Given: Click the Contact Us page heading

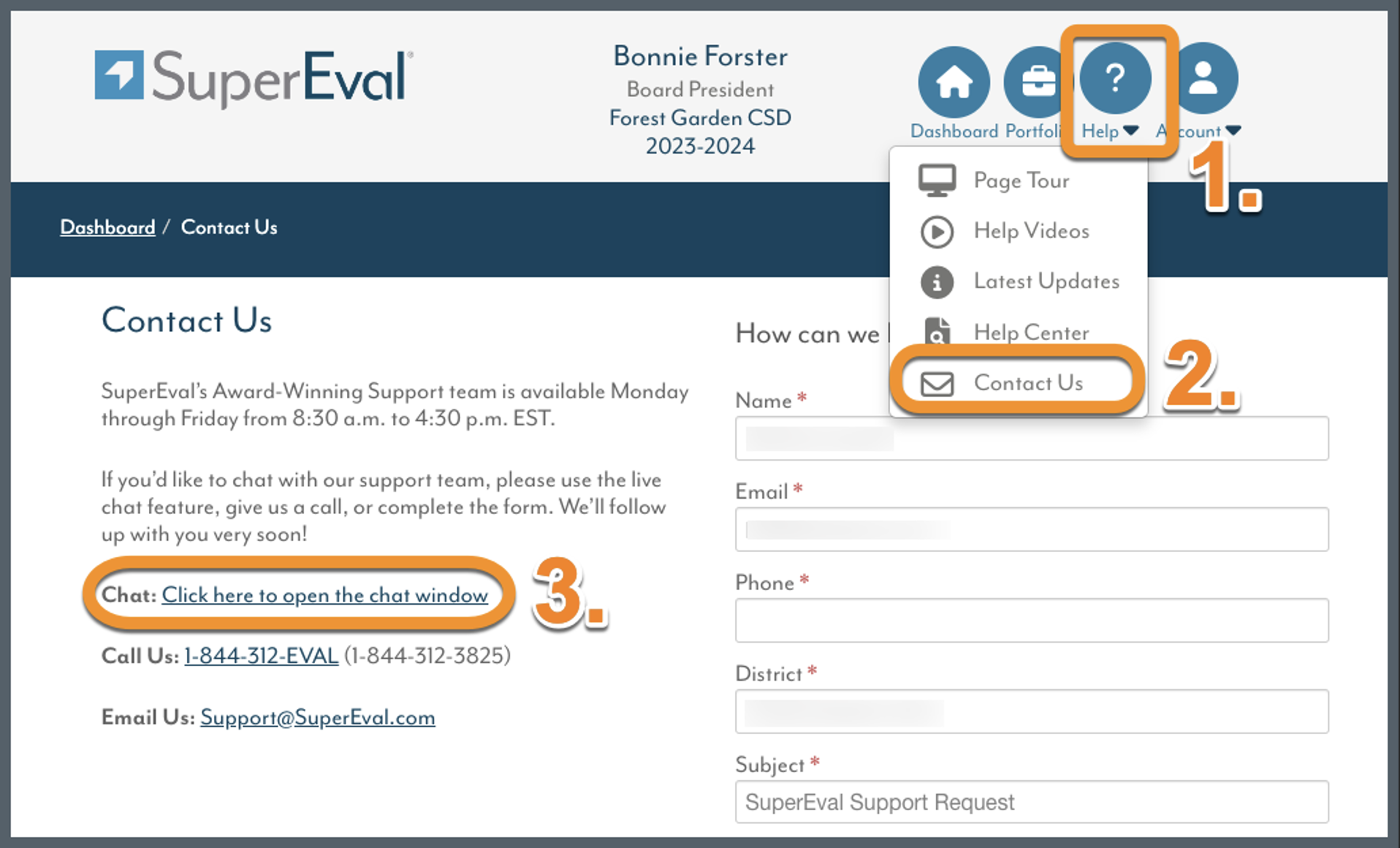Looking at the screenshot, I should tap(187, 321).
